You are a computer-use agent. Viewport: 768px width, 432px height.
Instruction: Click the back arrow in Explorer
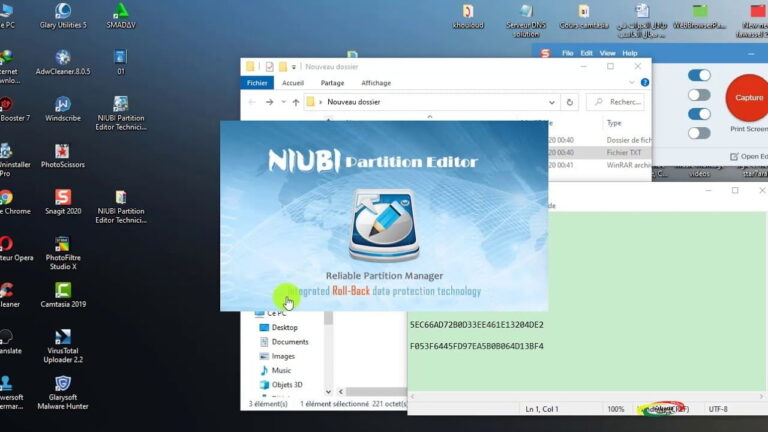click(252, 102)
